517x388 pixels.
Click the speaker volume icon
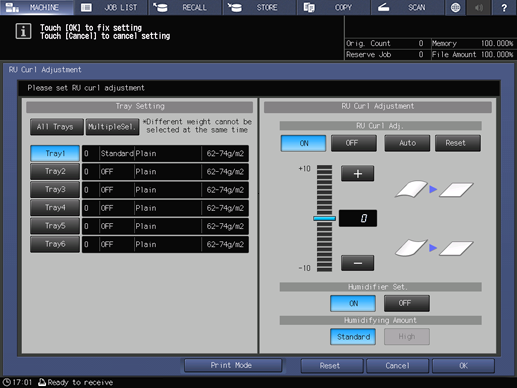479,7
